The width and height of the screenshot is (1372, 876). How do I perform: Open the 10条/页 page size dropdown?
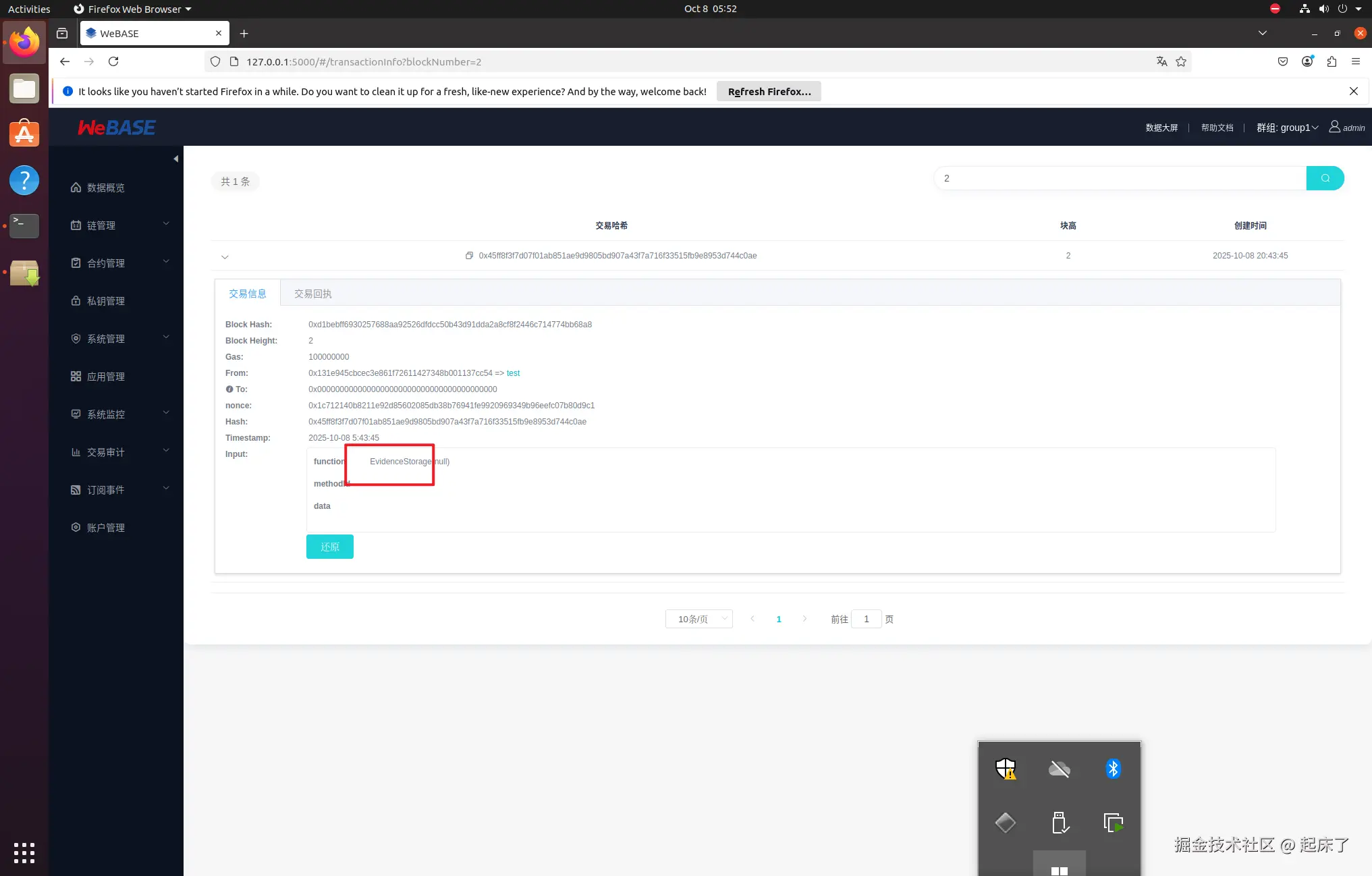[x=698, y=619]
